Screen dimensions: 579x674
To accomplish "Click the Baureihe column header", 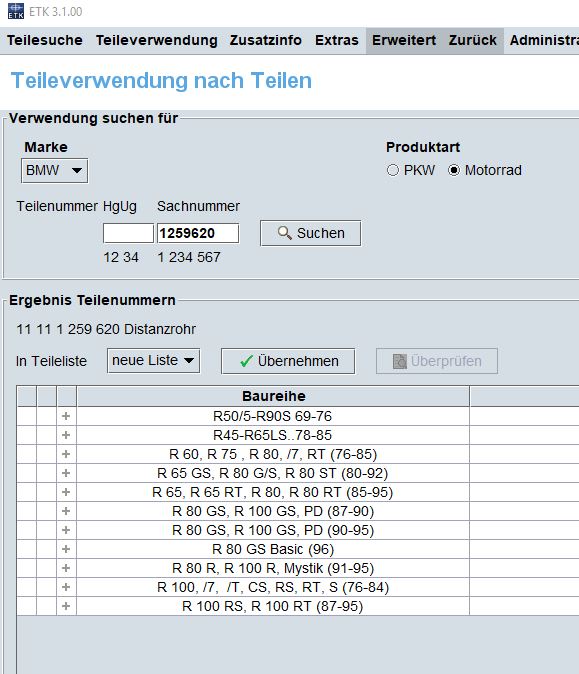I will click(x=273, y=396).
